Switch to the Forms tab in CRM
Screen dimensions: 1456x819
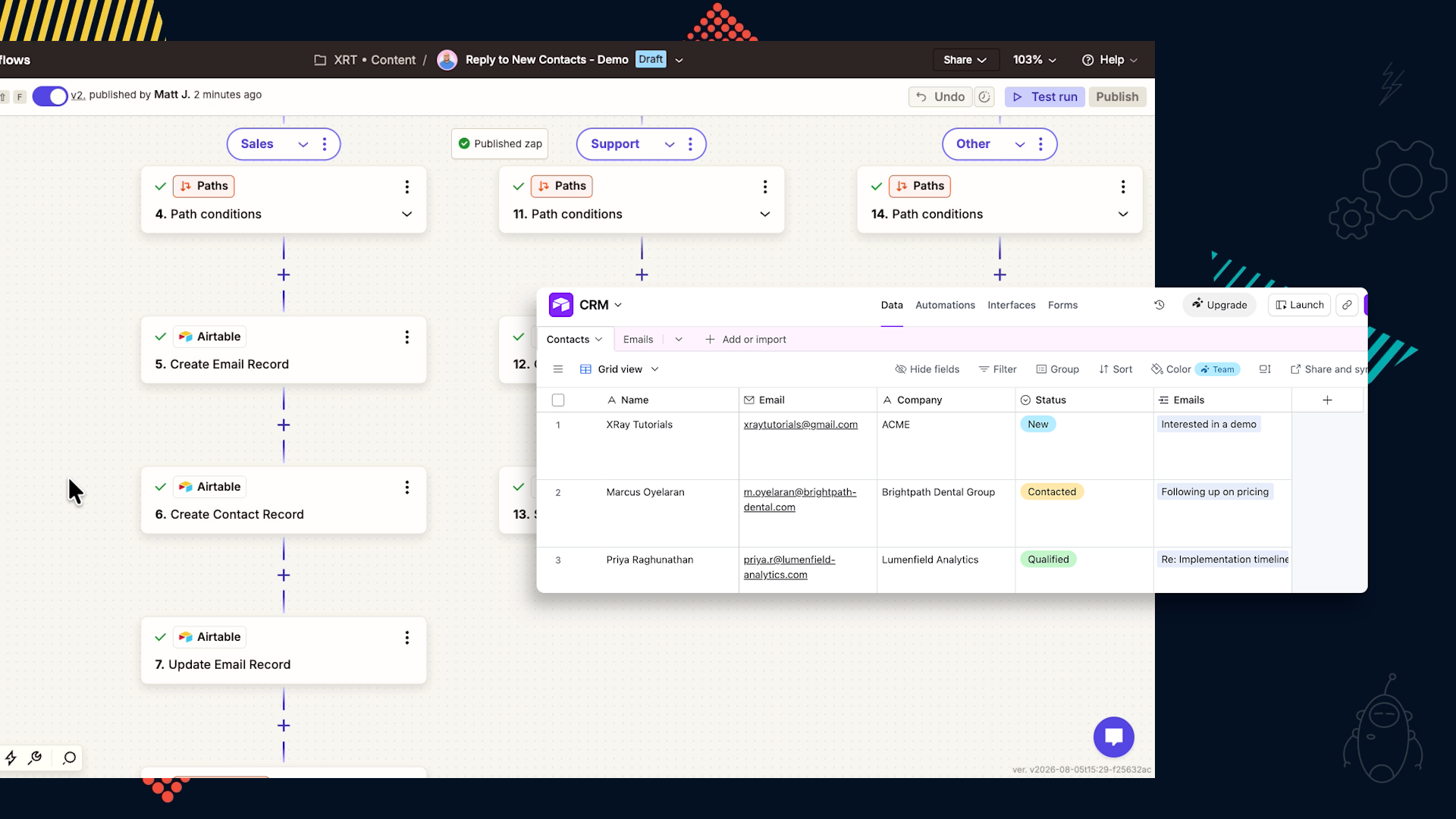(1062, 305)
